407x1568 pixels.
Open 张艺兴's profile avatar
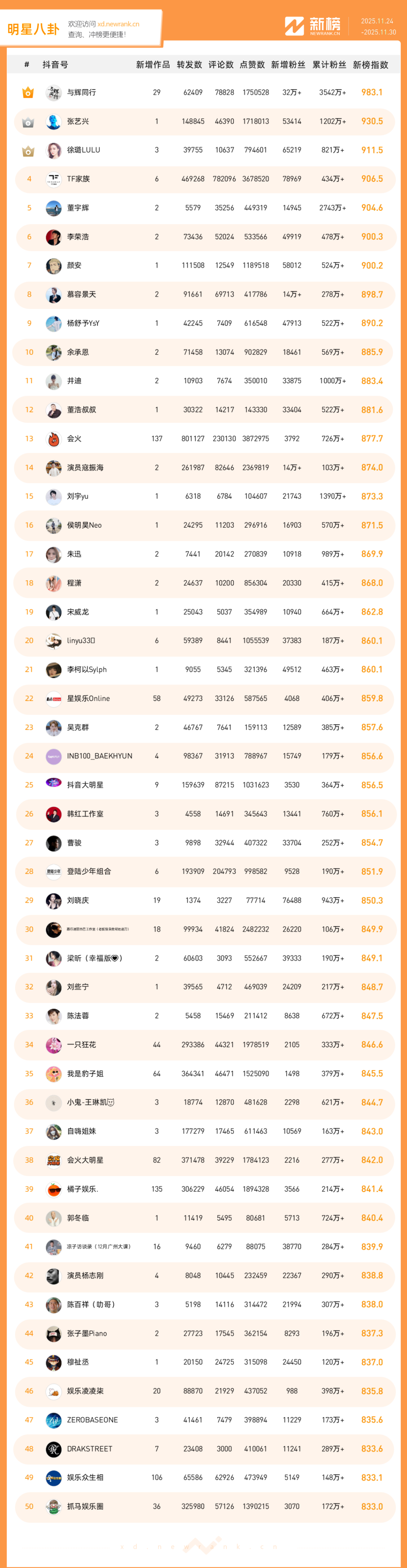coord(54,122)
